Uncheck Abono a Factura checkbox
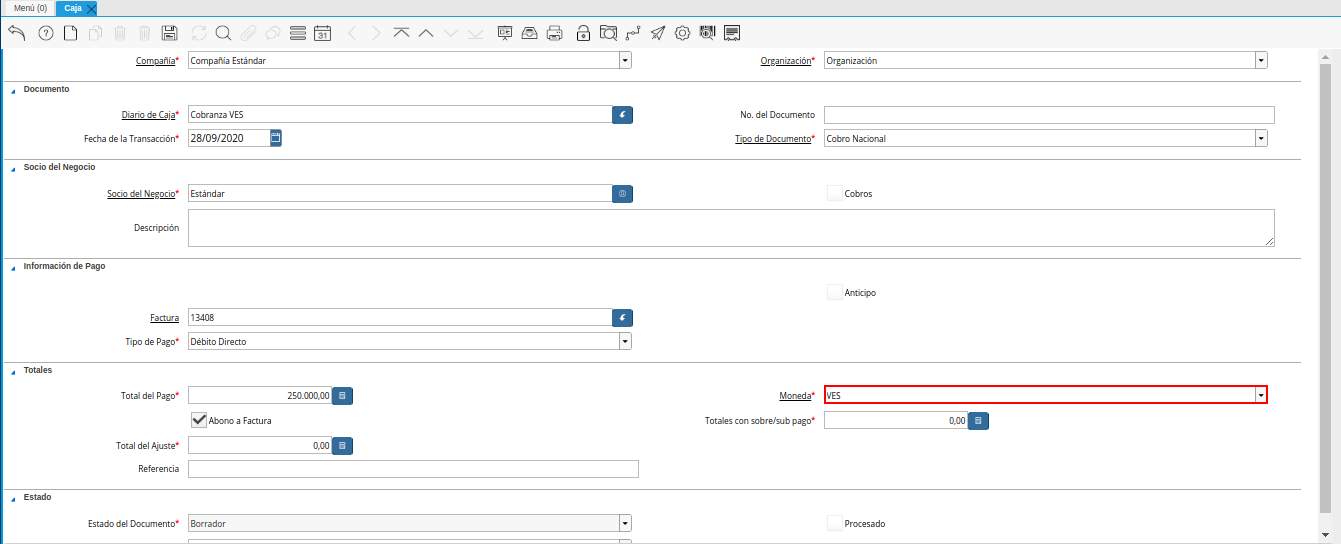This screenshot has width=1341, height=544. tap(199, 420)
